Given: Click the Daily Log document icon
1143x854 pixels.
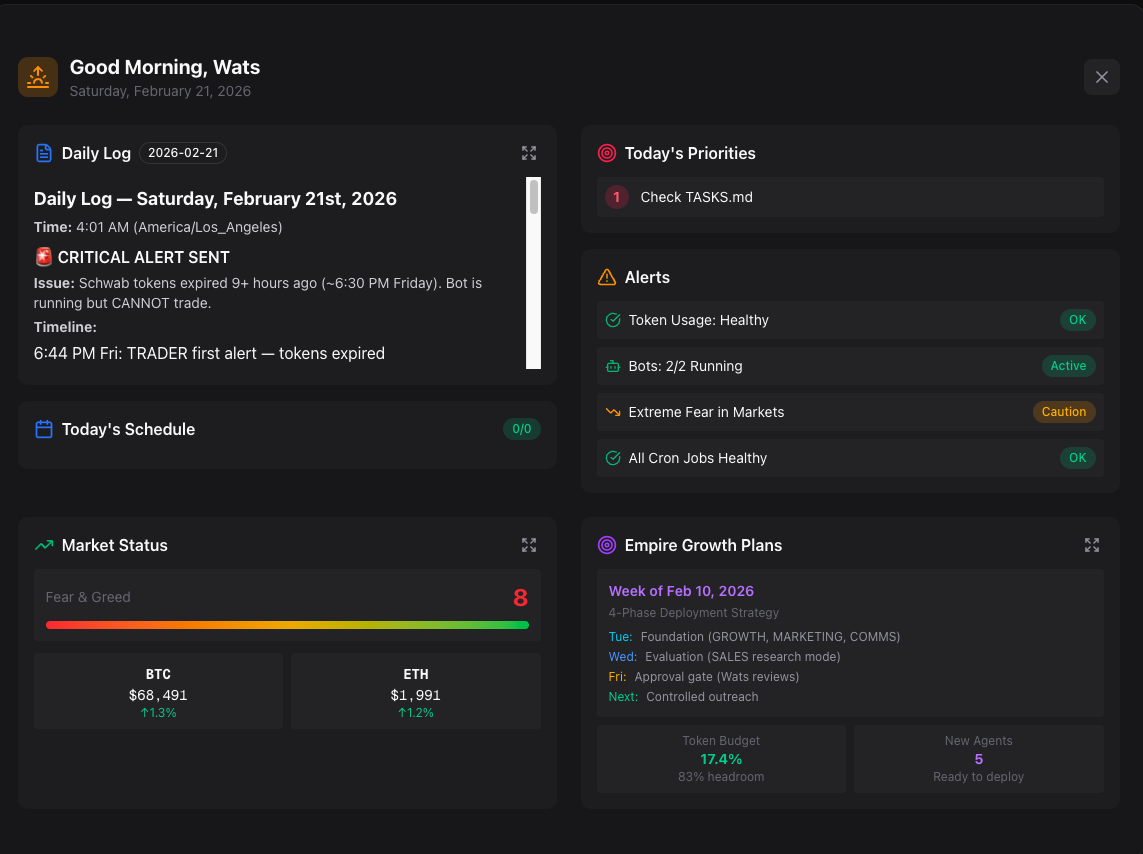Looking at the screenshot, I should (44, 153).
